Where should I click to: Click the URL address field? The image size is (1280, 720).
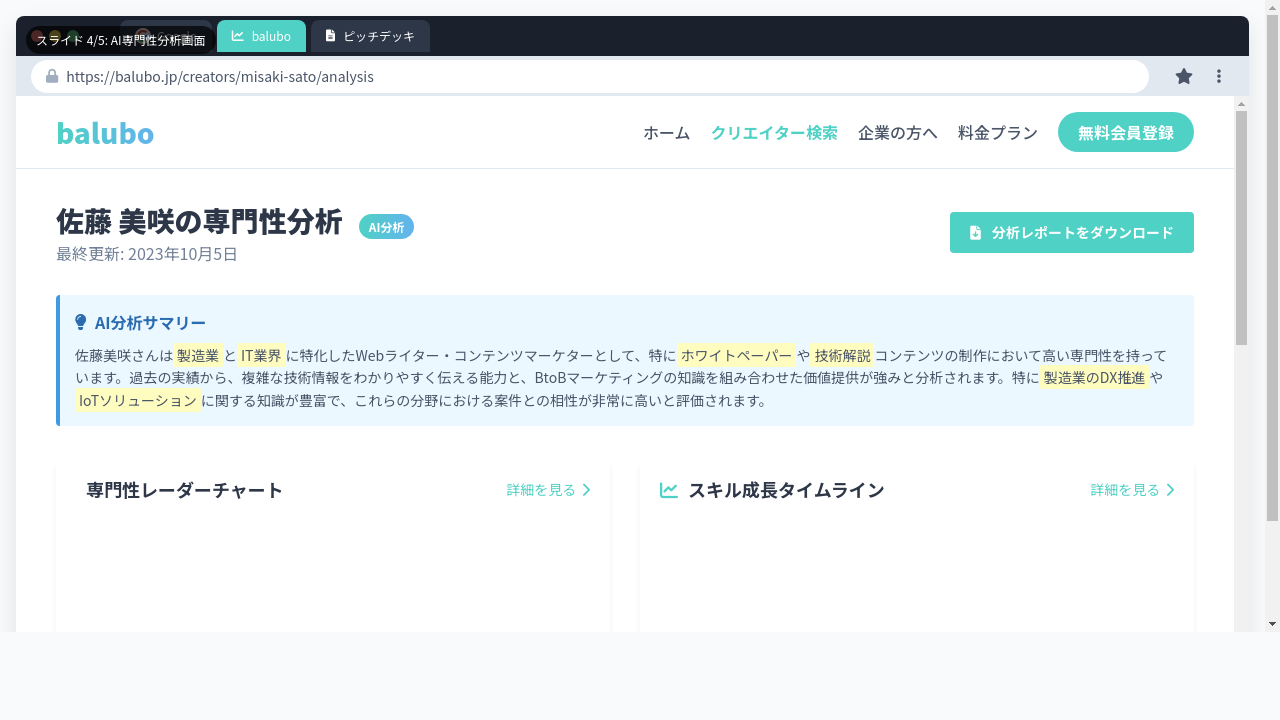[x=600, y=76]
